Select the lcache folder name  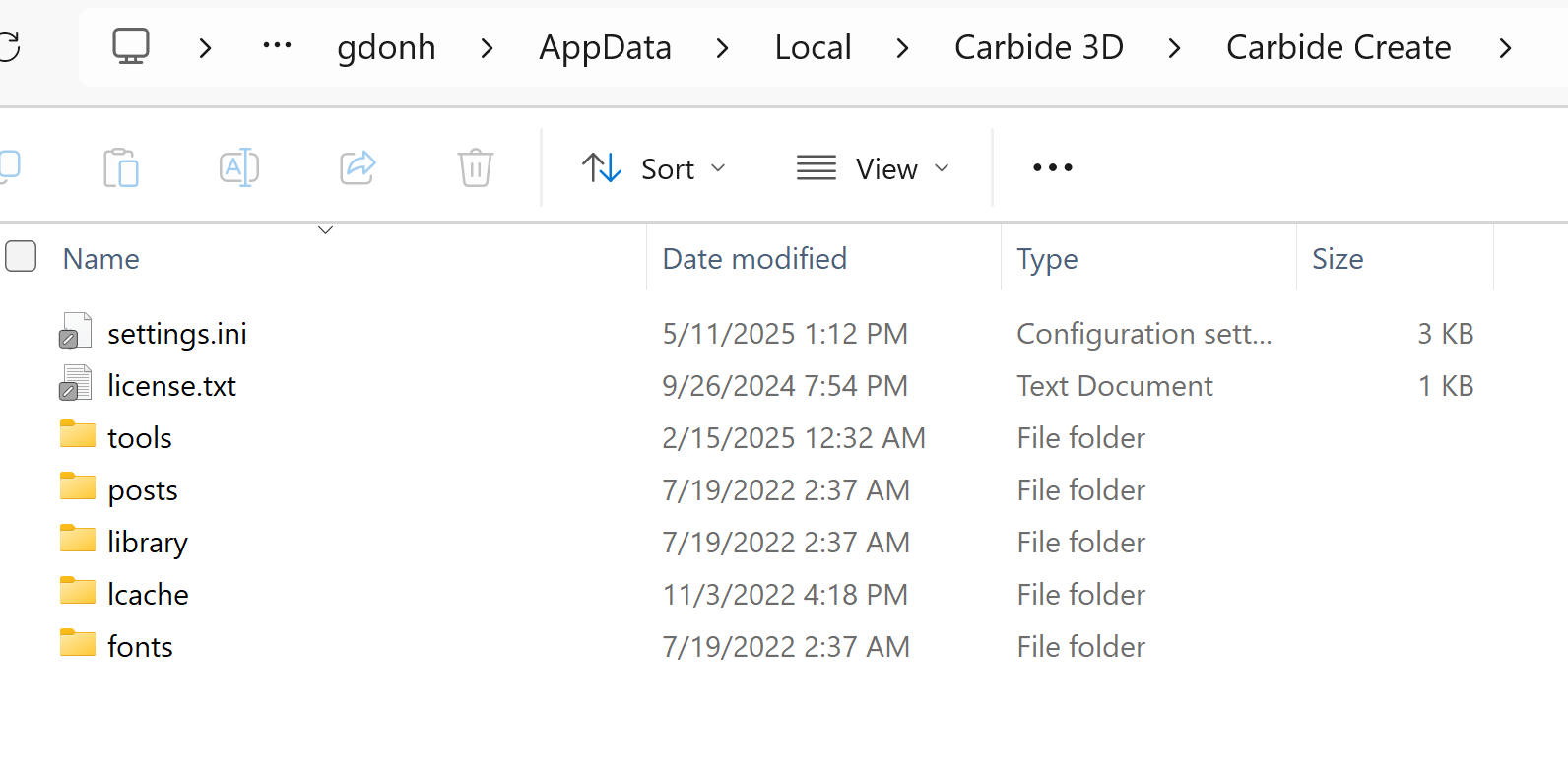click(148, 595)
